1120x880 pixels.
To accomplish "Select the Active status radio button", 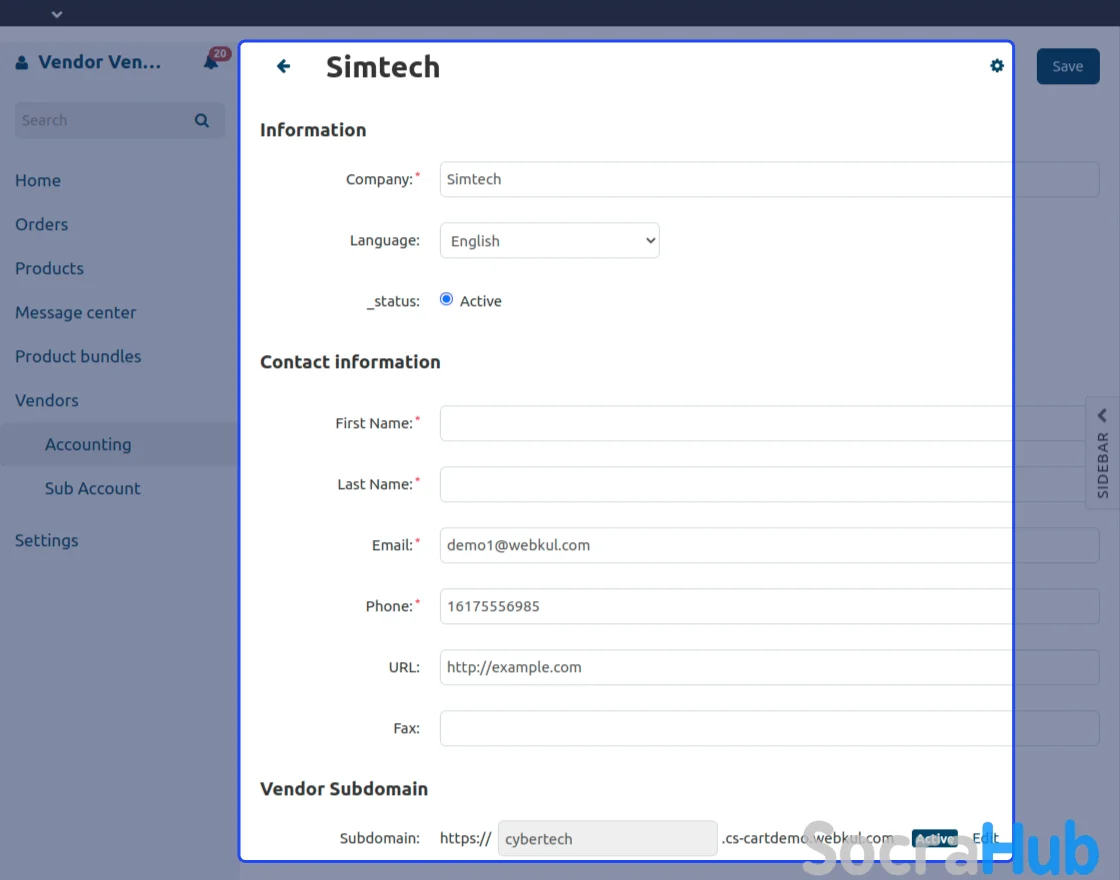I will (446, 299).
